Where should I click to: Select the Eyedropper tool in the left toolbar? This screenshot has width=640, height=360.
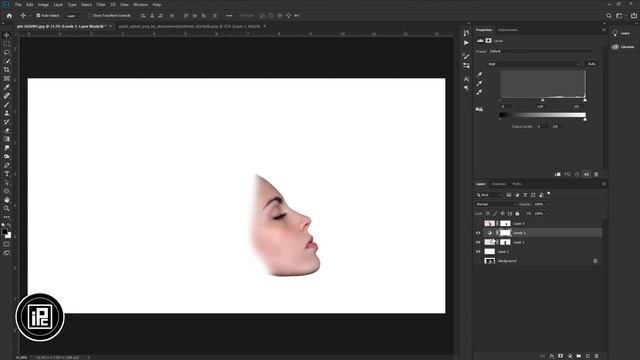(x=7, y=87)
